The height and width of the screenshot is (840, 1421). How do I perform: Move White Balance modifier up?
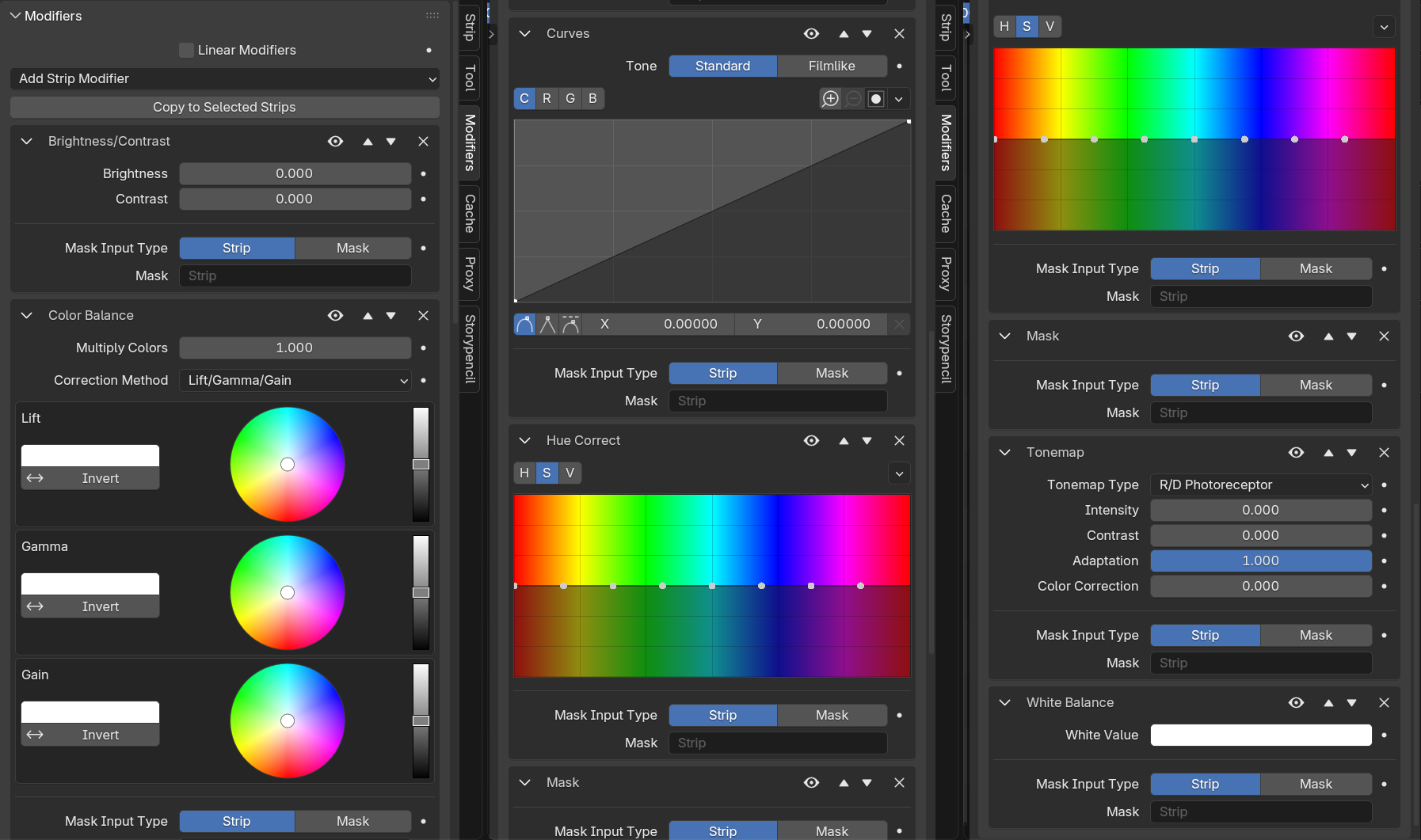(x=1328, y=702)
